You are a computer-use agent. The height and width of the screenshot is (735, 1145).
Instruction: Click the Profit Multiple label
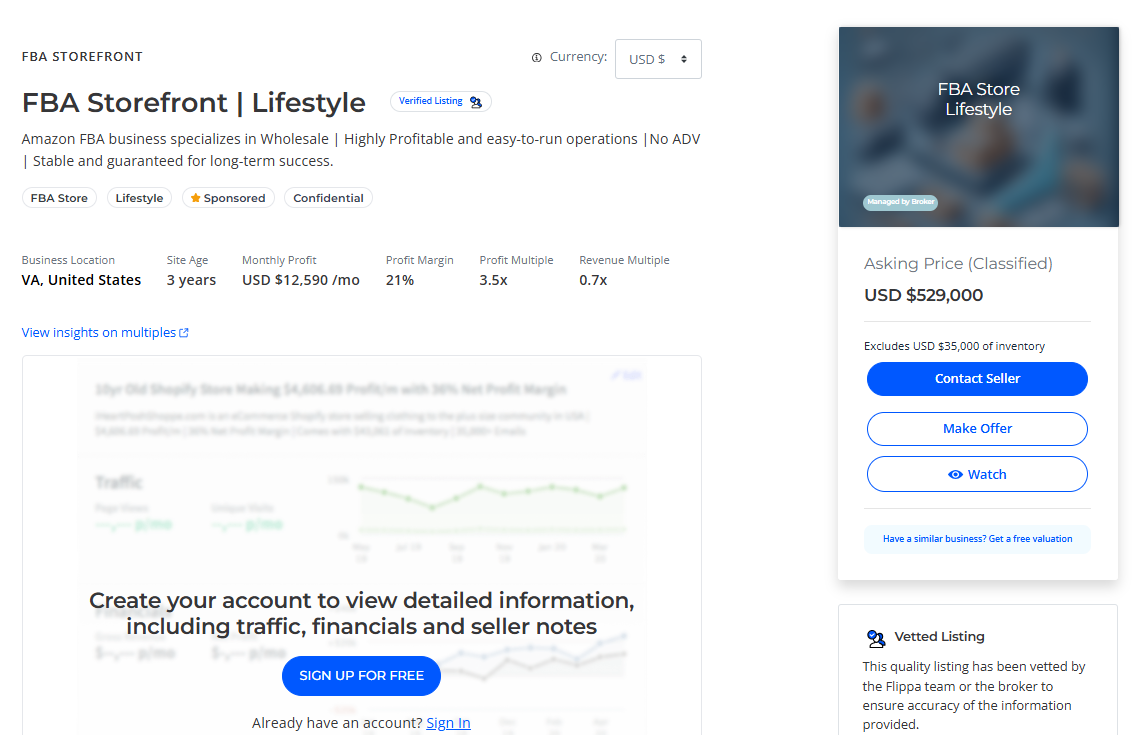(x=516, y=260)
